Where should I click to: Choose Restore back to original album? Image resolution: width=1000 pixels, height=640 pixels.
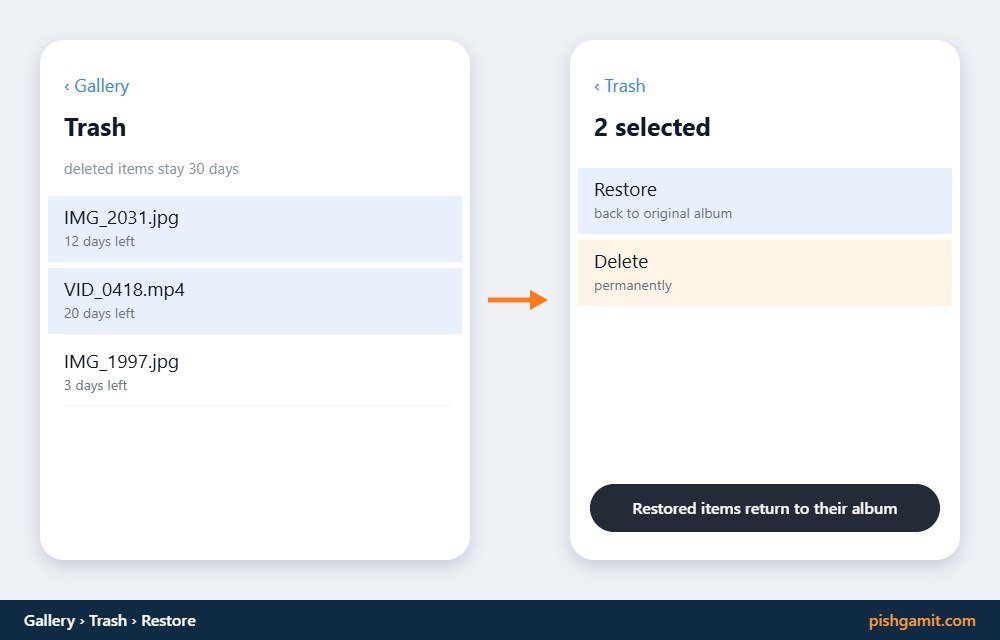pos(765,201)
